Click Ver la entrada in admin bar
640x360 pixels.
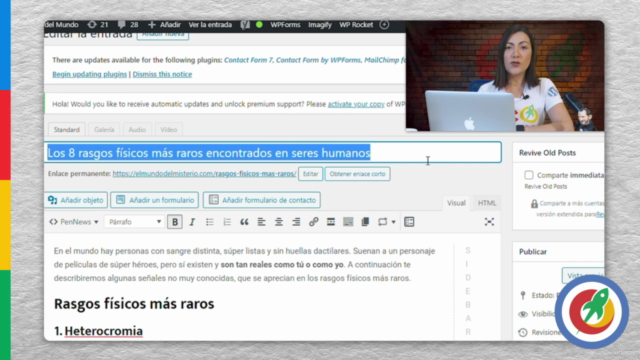click(x=210, y=24)
